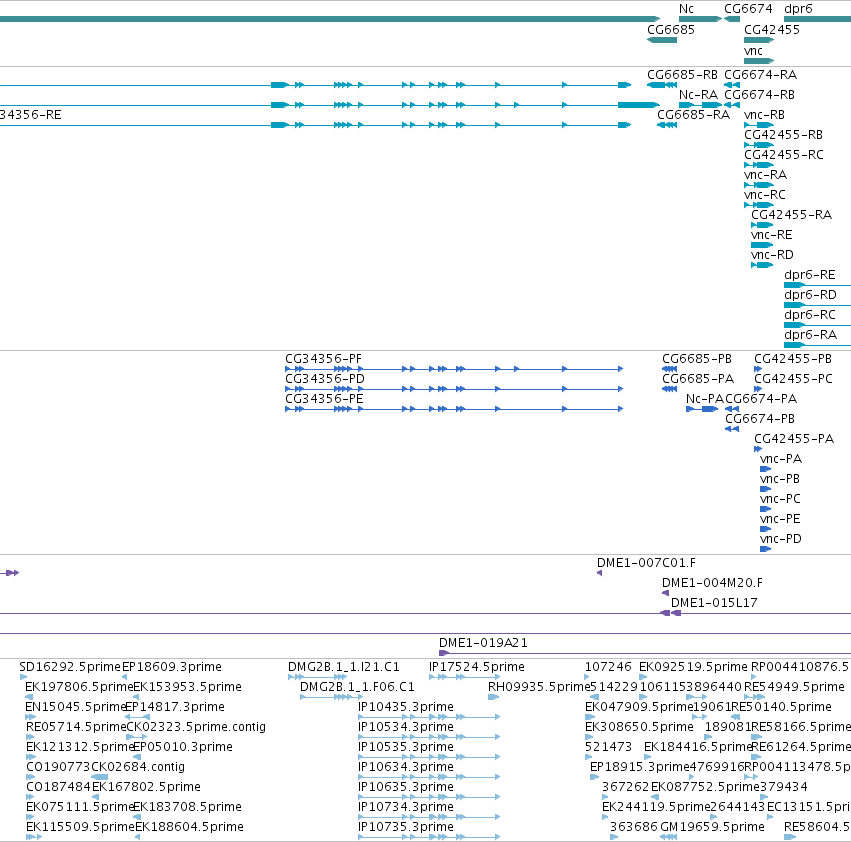
Task: Select EST label 'EP18609.3prime'
Action: tap(172, 667)
